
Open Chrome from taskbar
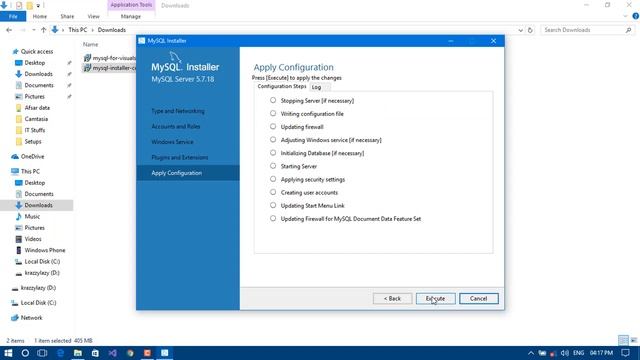[130, 353]
